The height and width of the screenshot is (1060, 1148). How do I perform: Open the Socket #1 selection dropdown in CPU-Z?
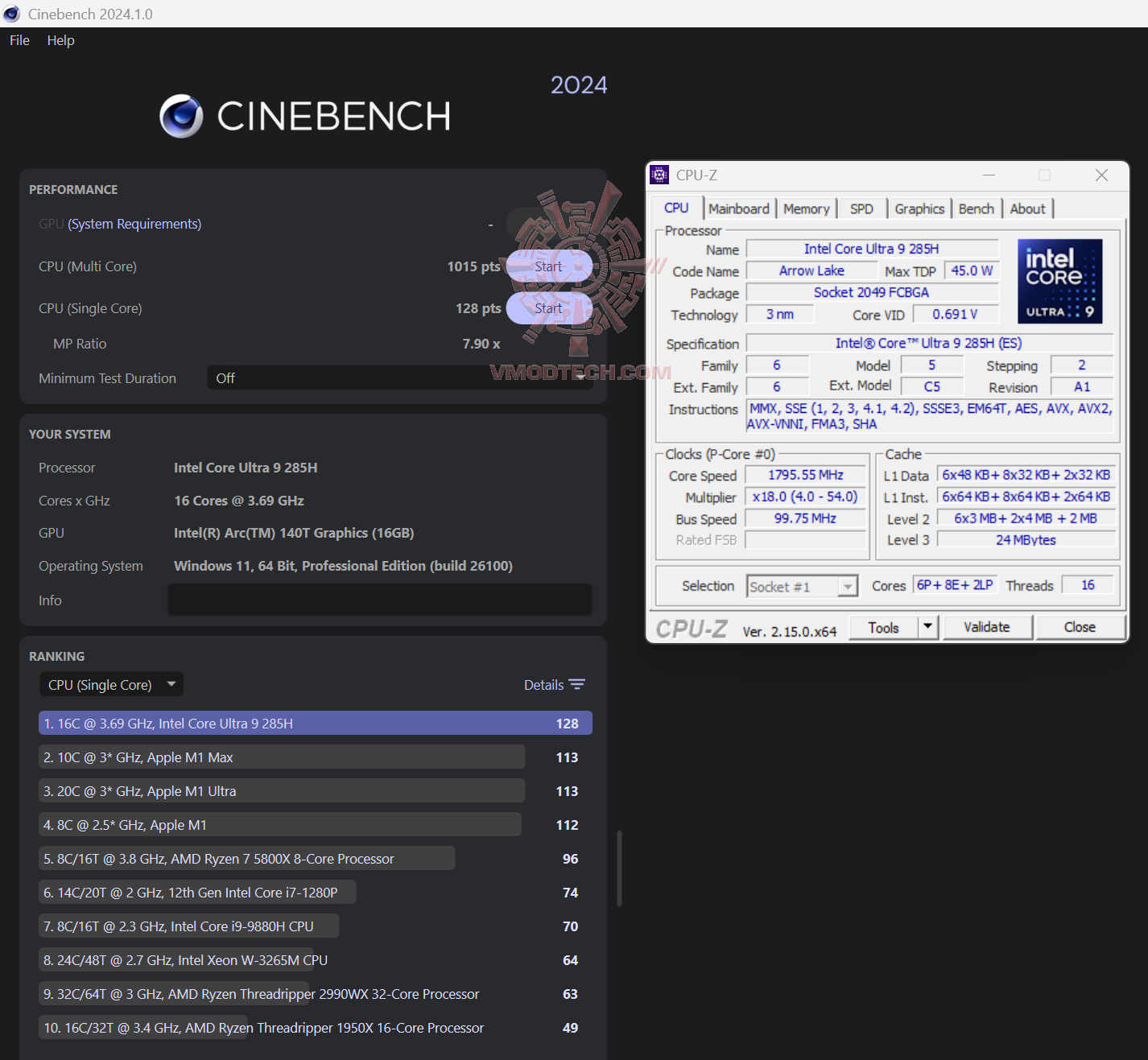point(802,587)
